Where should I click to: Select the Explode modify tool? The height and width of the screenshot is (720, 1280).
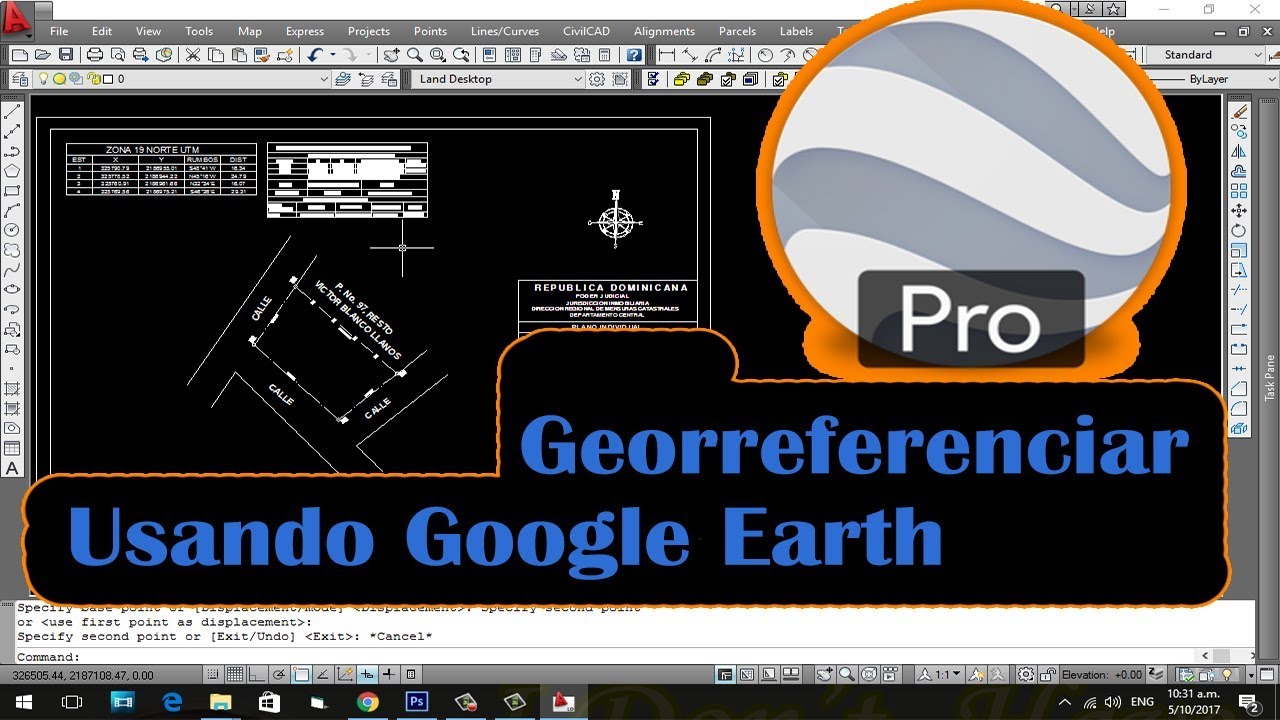(x=1239, y=428)
